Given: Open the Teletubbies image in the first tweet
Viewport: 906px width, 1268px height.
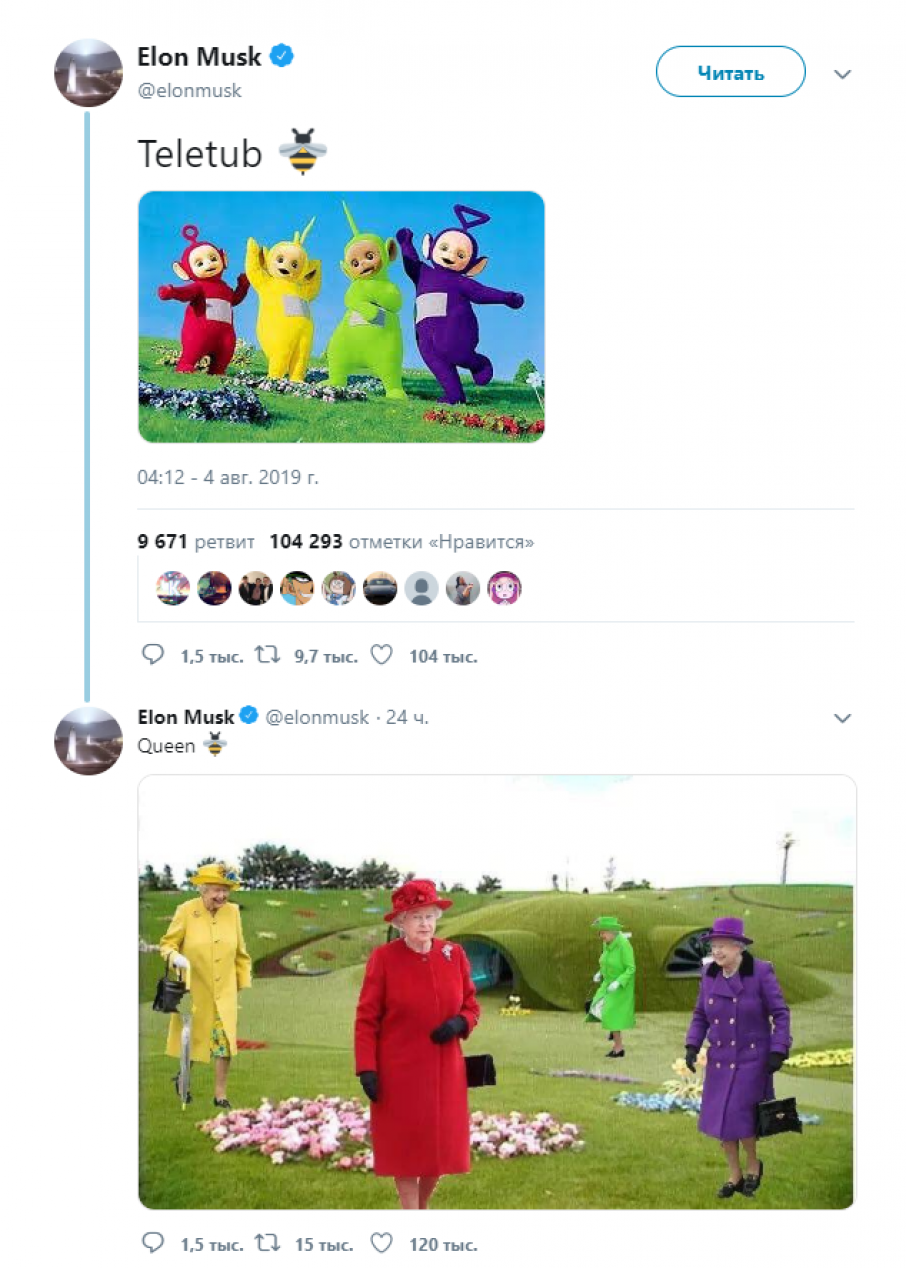Looking at the screenshot, I should pos(341,316).
